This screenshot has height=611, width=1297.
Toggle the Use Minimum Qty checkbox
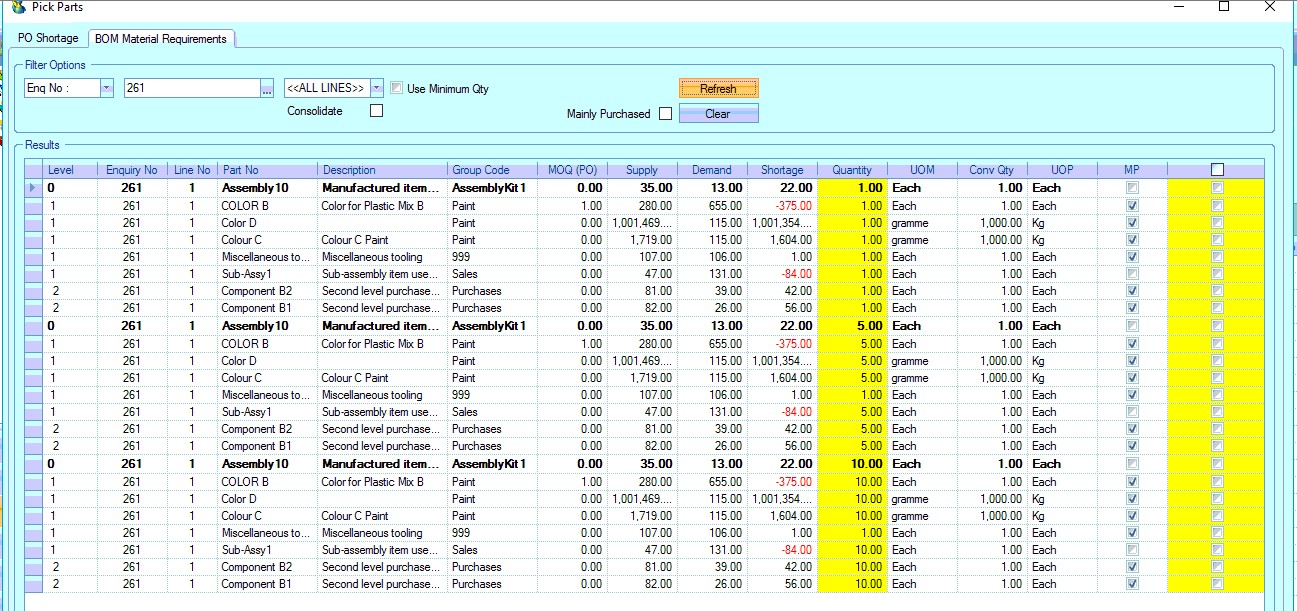point(397,88)
